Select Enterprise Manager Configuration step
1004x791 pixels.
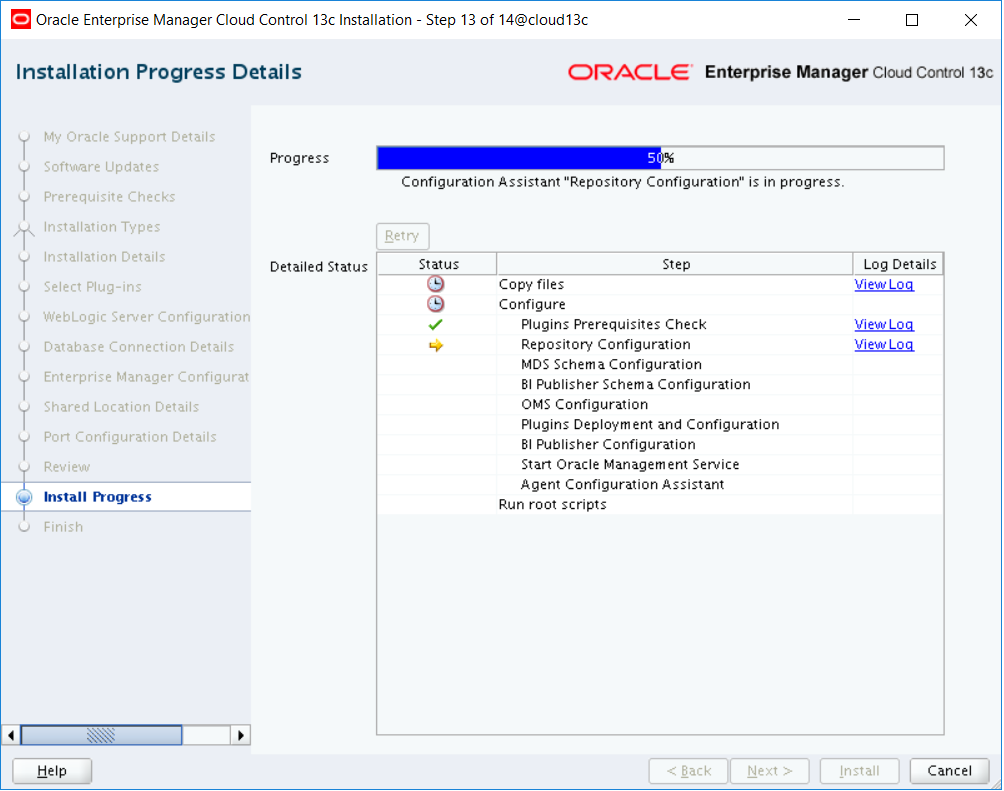pyautogui.click(x=146, y=377)
